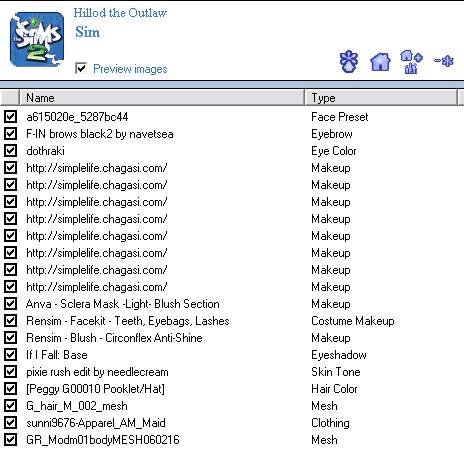The image size is (464, 451).
Task: Click the Face Preset type cell
Action: [340, 117]
